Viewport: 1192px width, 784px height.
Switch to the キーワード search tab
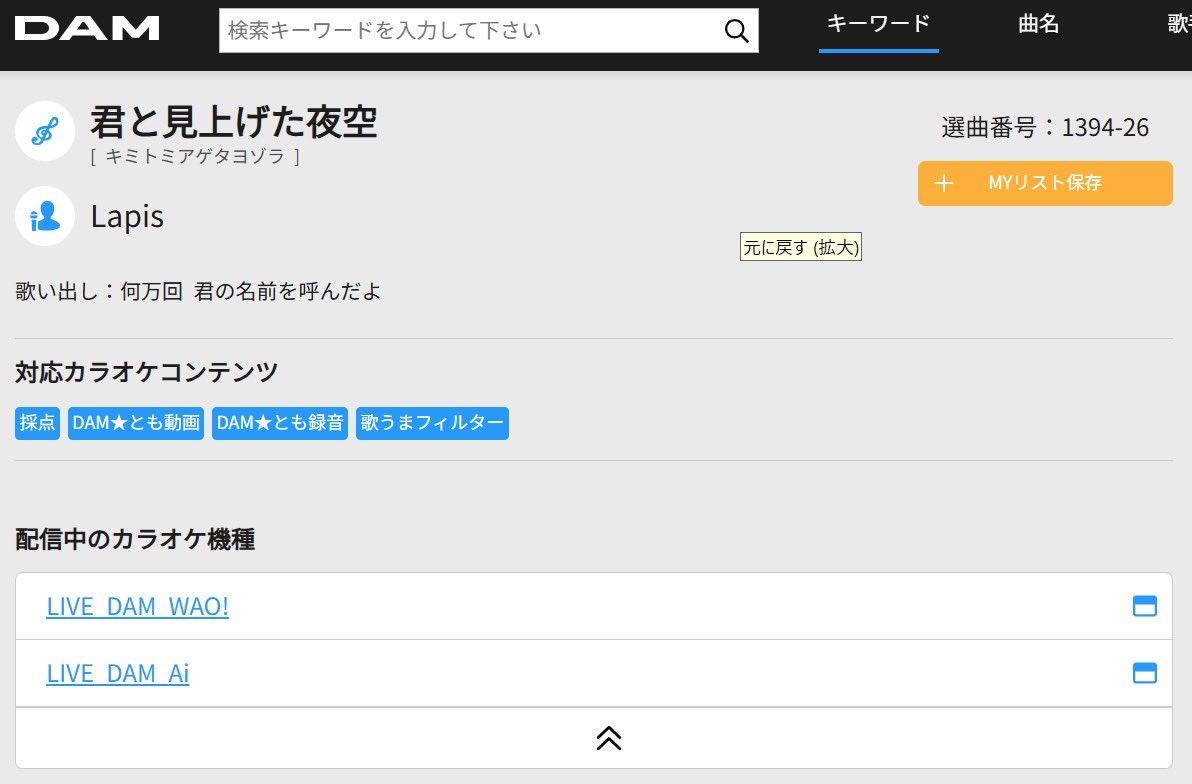877,24
